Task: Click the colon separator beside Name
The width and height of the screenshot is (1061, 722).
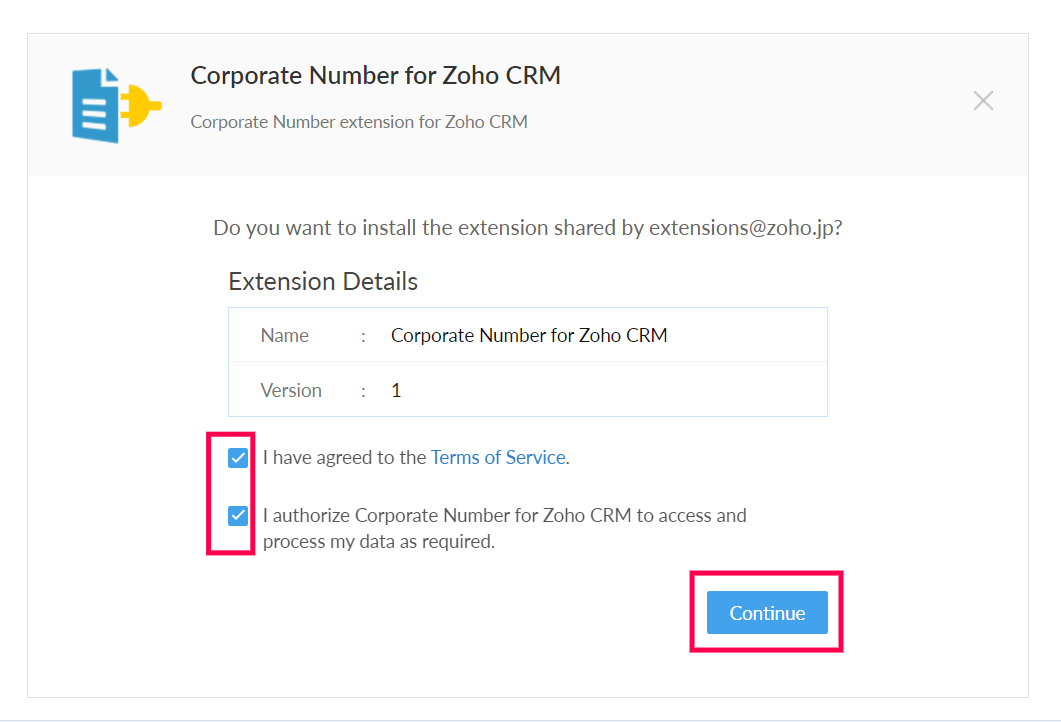Action: click(x=363, y=336)
